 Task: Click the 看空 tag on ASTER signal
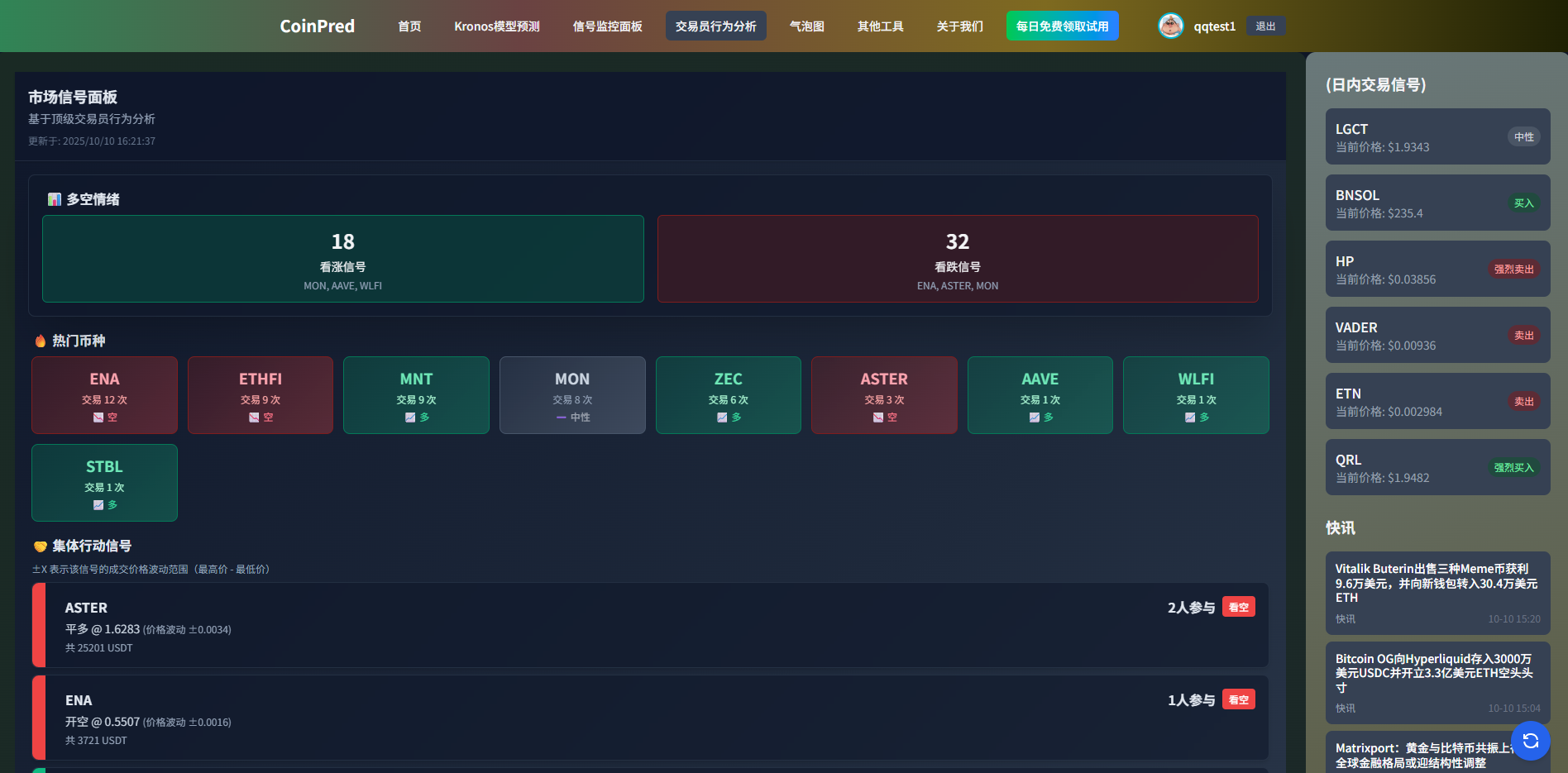pos(1238,607)
